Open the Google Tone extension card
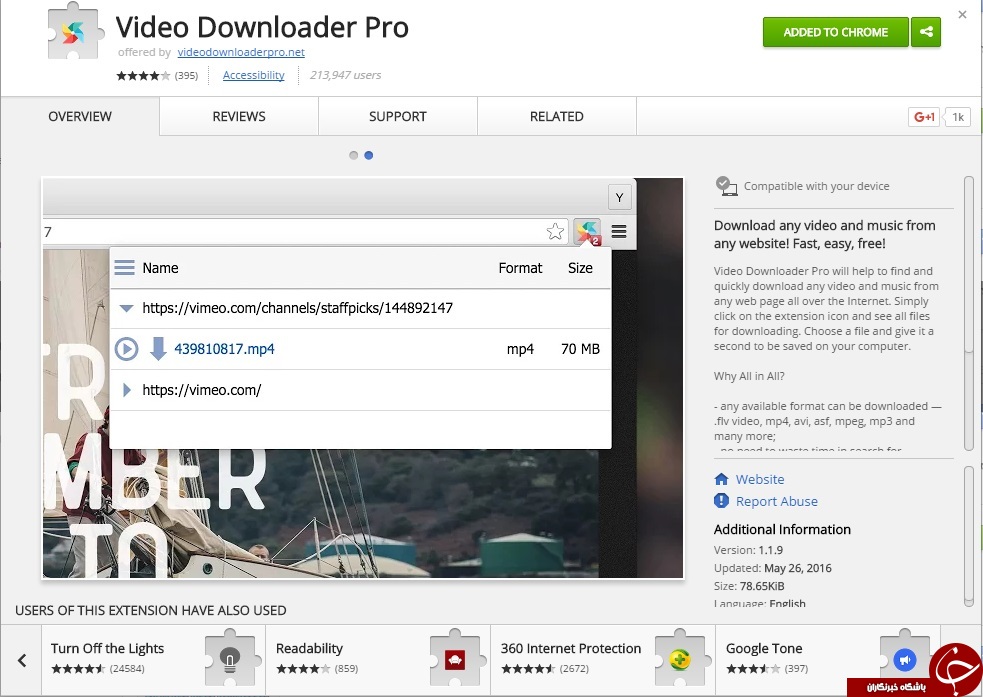983x697 pixels. [828, 660]
